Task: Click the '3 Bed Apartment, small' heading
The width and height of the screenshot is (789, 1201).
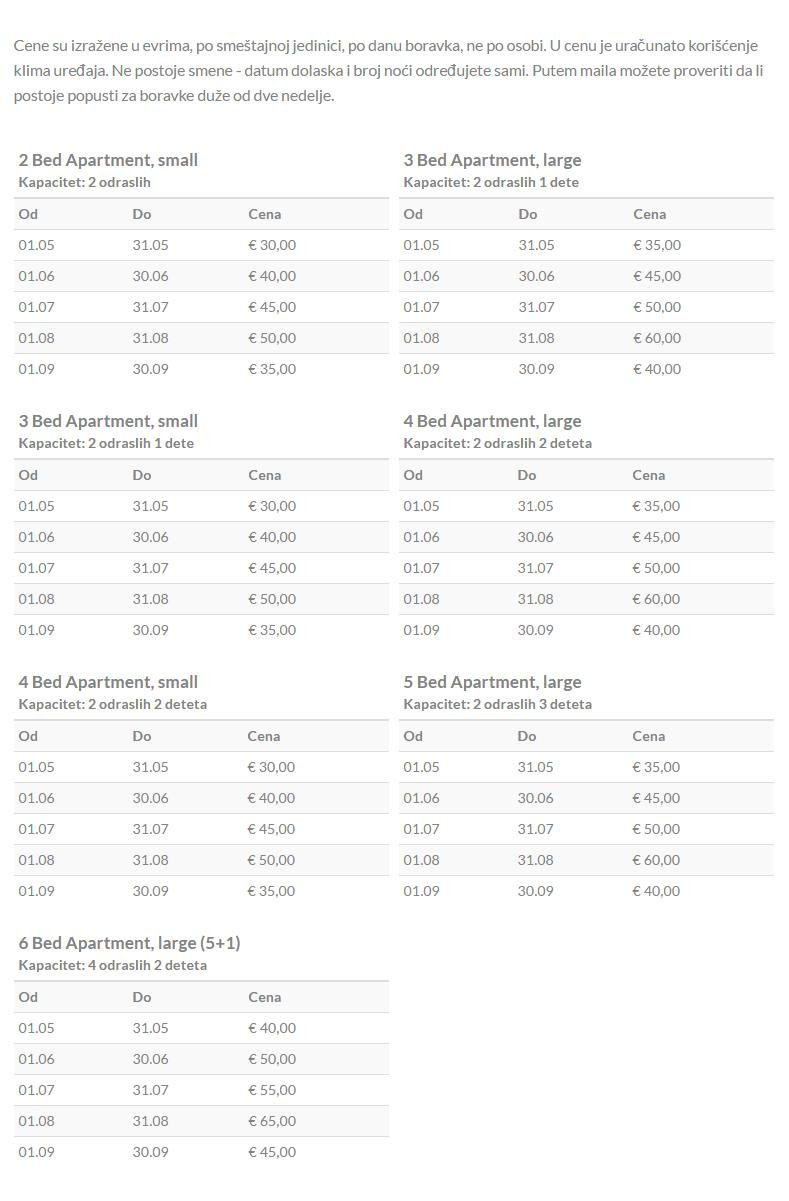Action: click(108, 421)
